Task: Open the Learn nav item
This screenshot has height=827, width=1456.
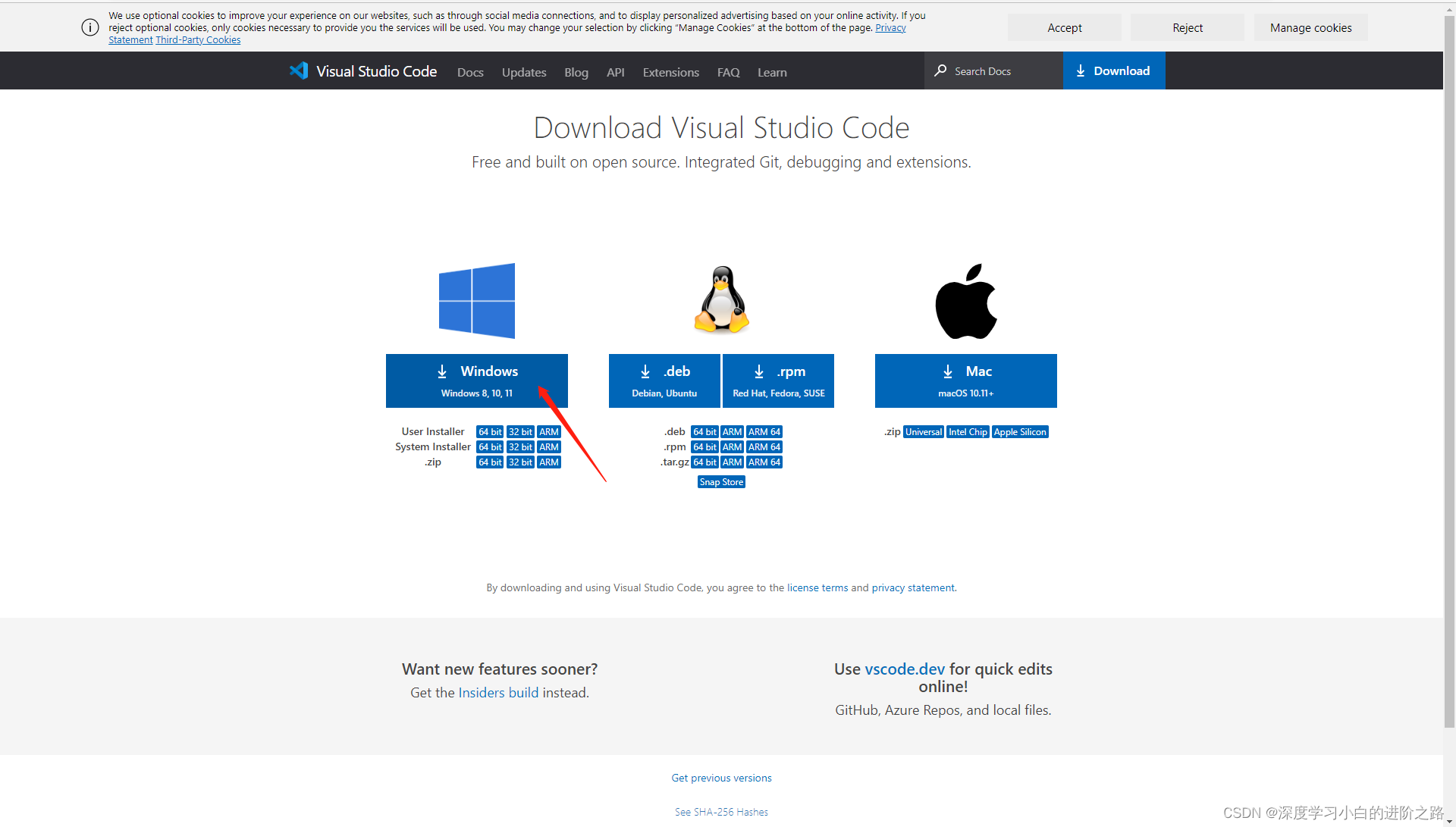Action: pos(772,72)
